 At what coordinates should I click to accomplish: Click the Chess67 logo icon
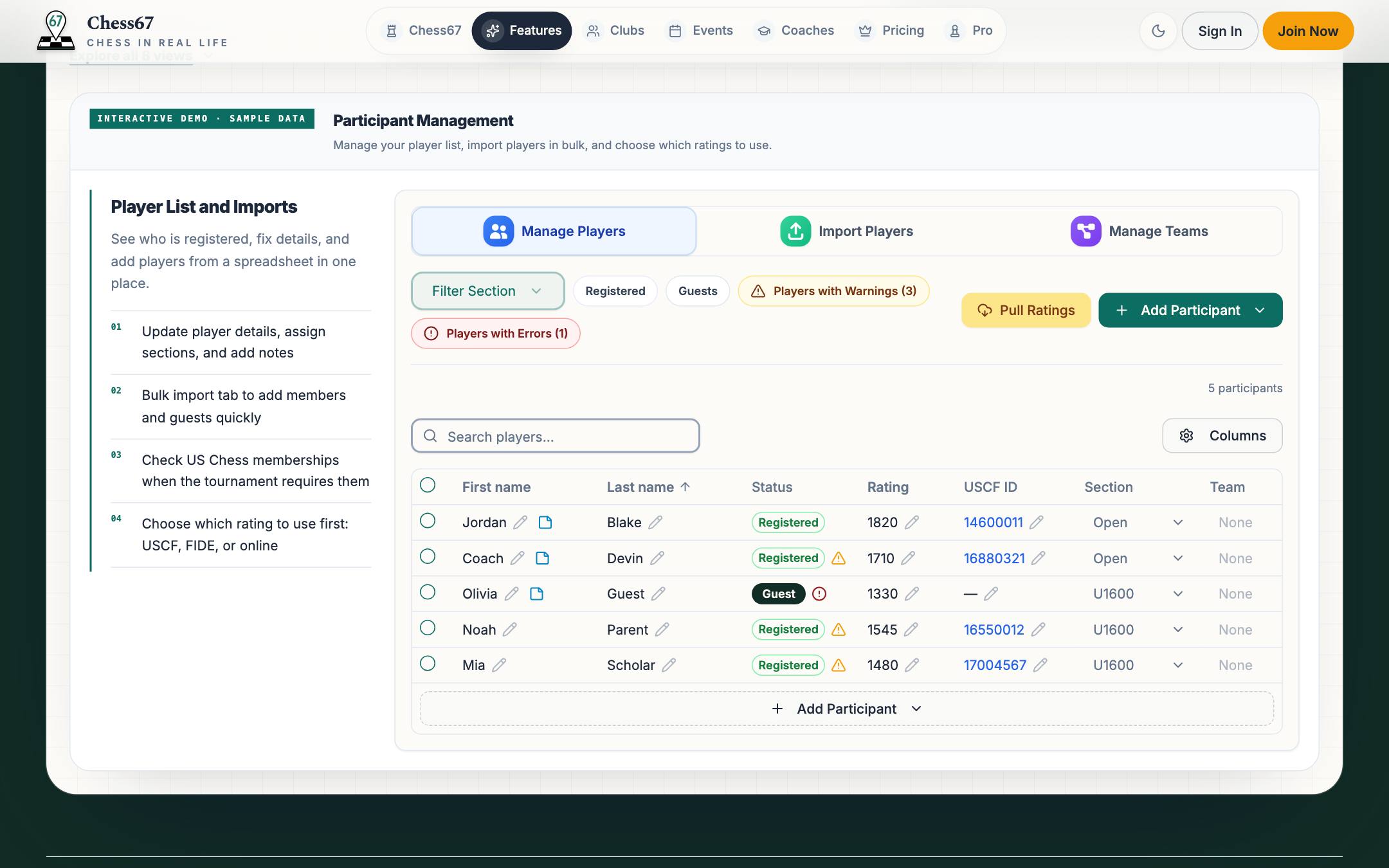pos(56,30)
